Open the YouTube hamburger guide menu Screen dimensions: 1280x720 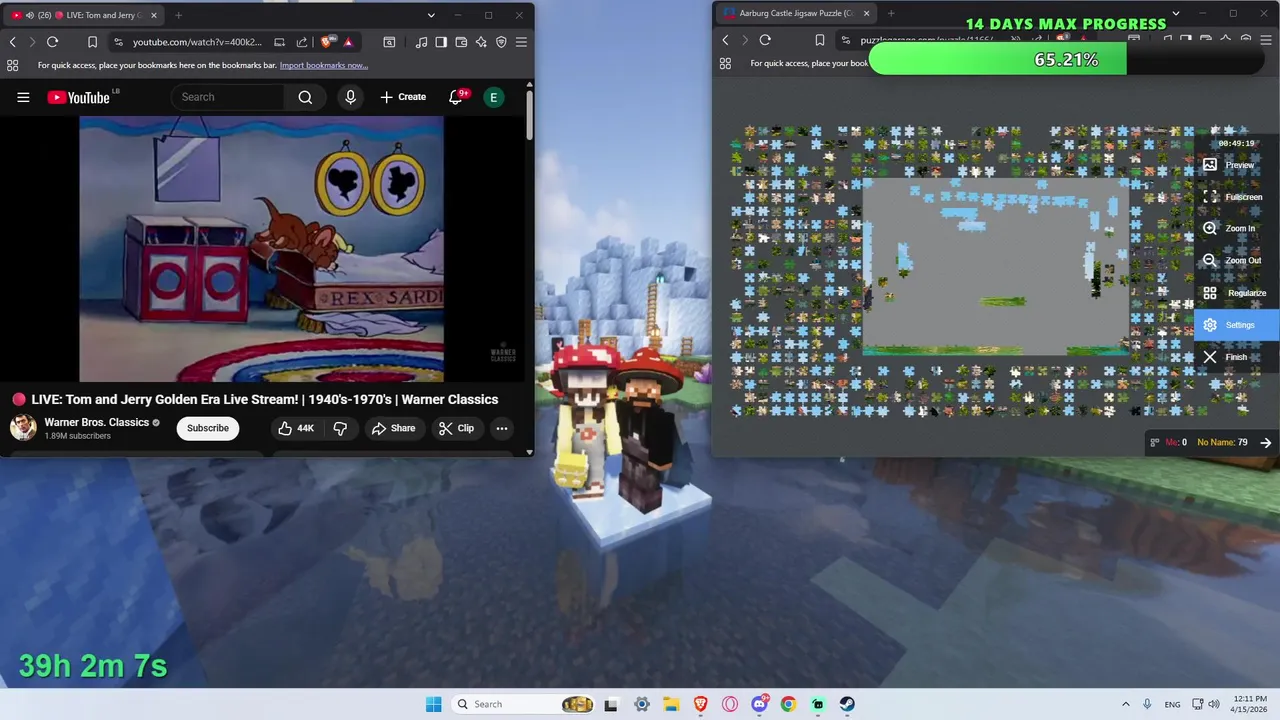click(23, 97)
